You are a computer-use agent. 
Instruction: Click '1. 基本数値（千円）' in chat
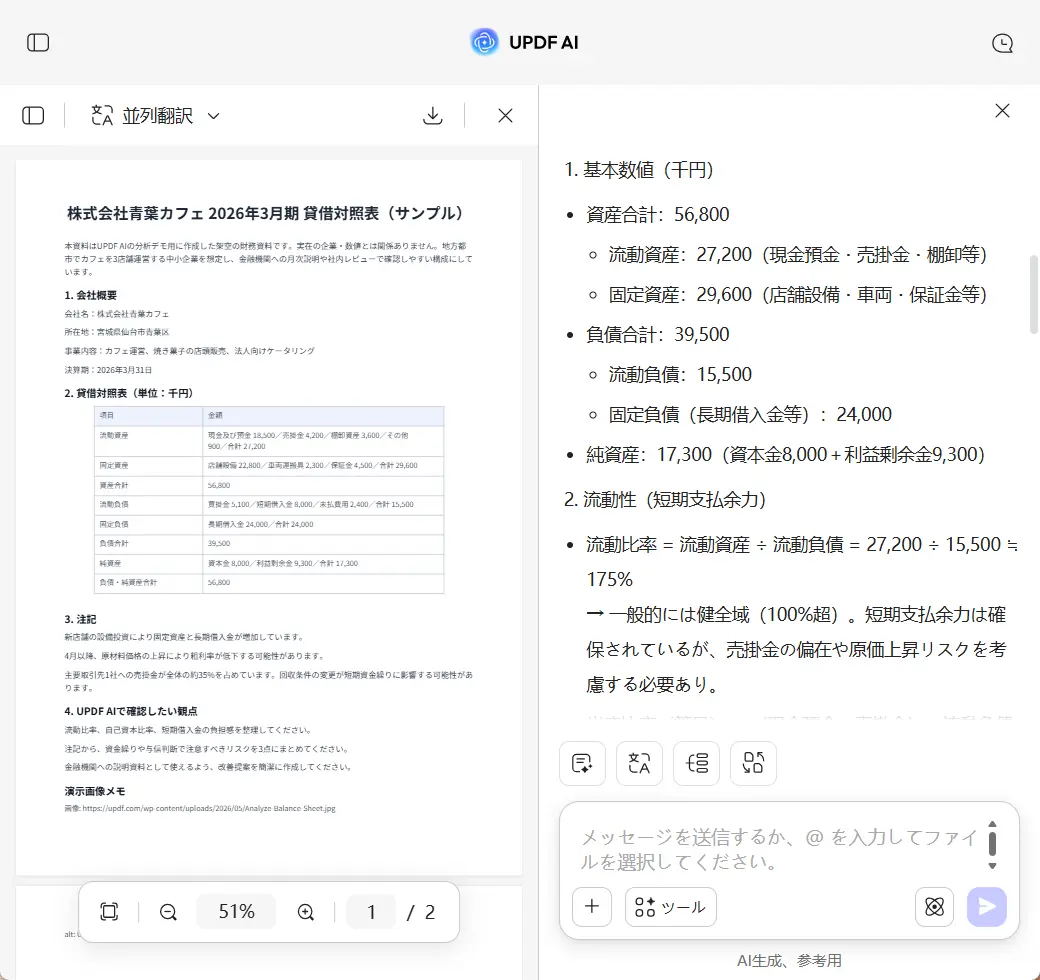[639, 170]
